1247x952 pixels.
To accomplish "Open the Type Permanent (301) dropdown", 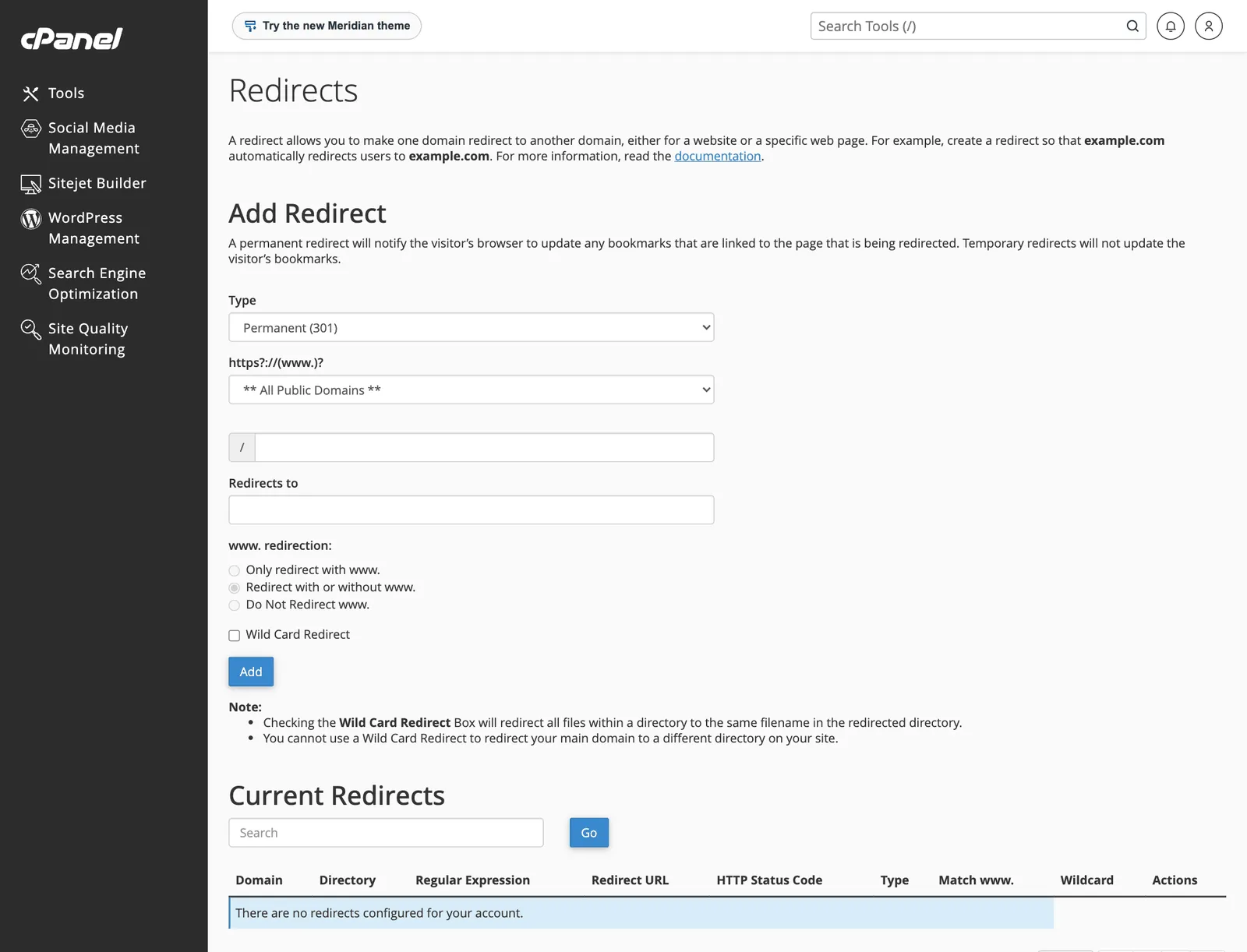I will click(x=471, y=327).
